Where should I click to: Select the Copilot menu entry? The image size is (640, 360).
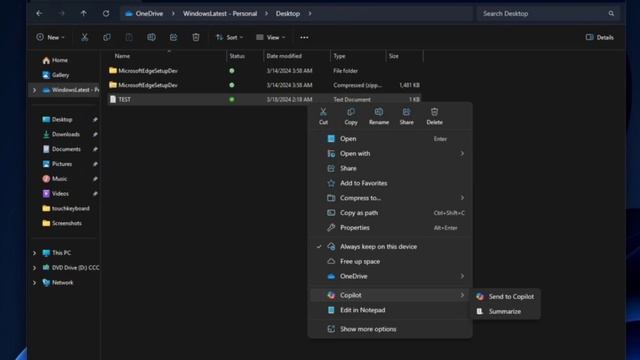391,295
